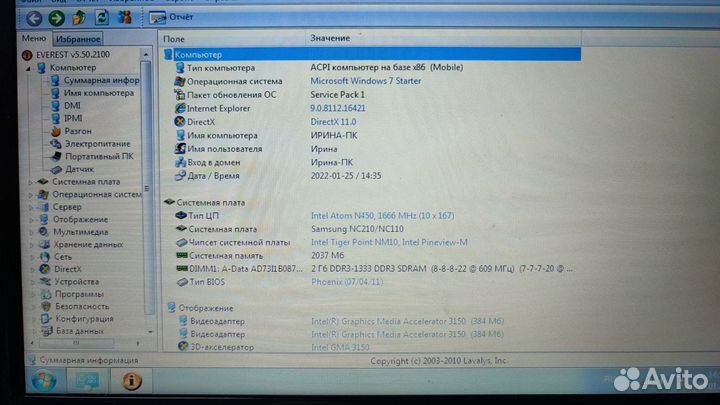Open the IPMI tree item
The width and height of the screenshot is (720, 405).
pyautogui.click(x=73, y=118)
